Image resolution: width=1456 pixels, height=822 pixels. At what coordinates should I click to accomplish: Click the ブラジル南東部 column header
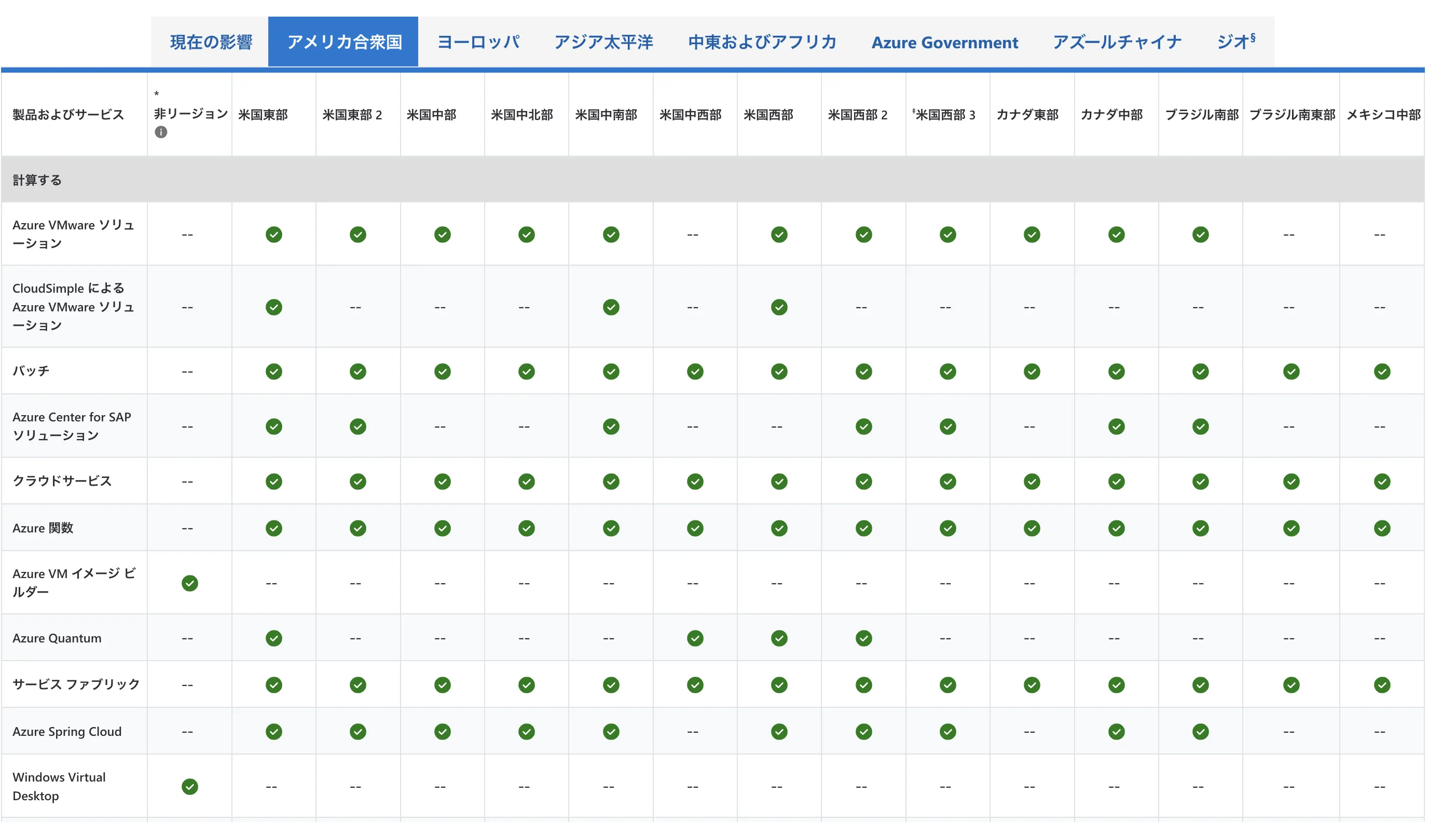(1292, 115)
